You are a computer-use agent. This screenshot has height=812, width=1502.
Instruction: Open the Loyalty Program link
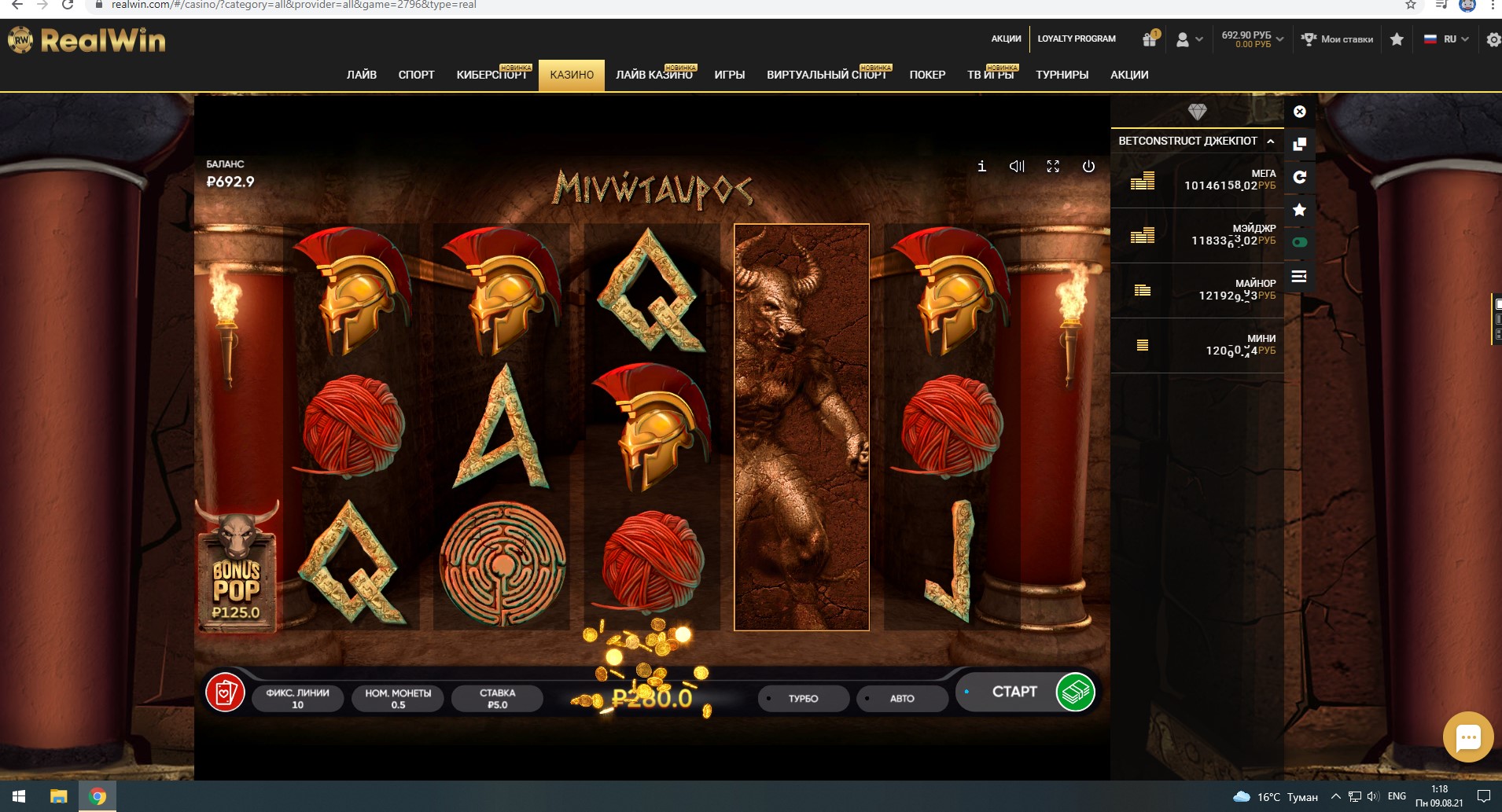pos(1077,39)
